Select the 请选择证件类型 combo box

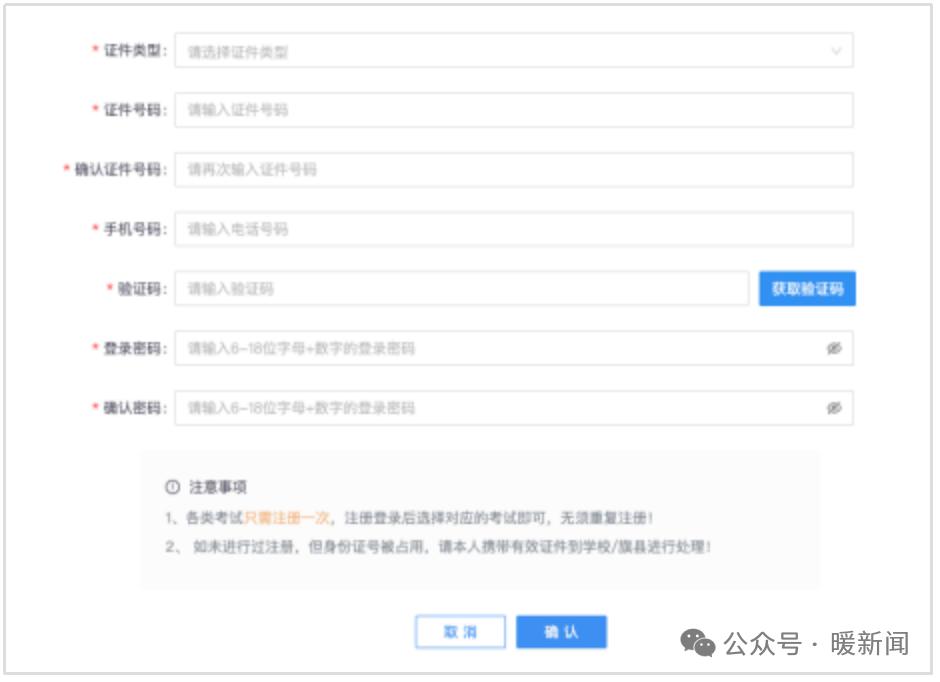(x=515, y=50)
